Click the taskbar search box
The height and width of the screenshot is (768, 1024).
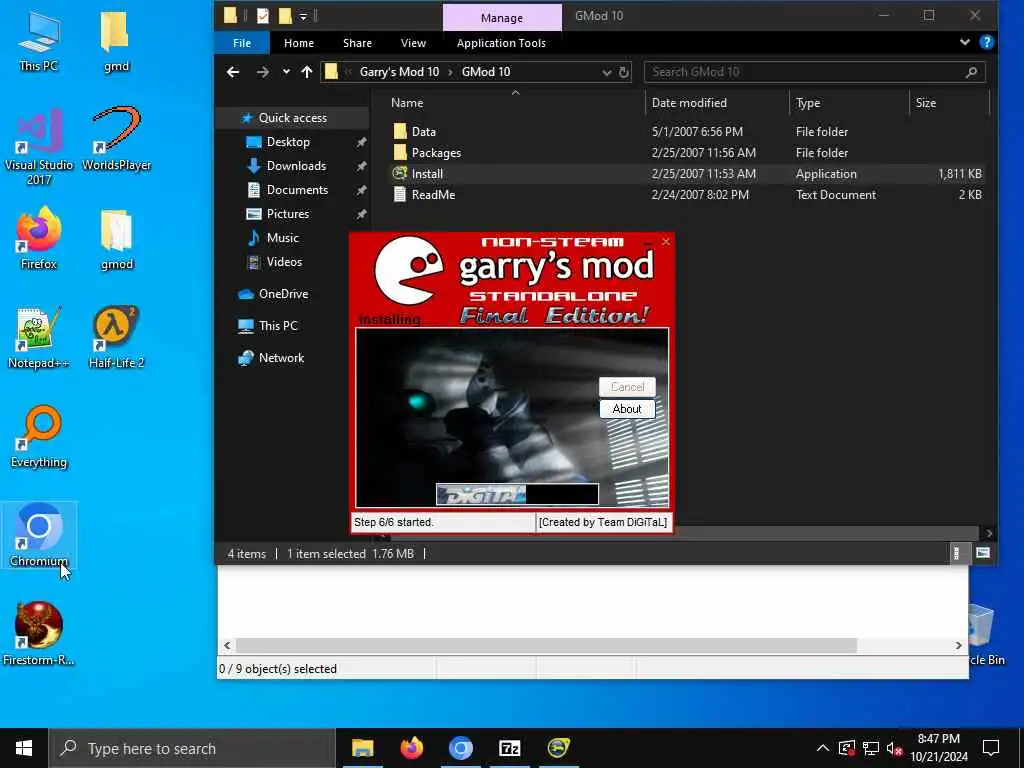[x=192, y=748]
